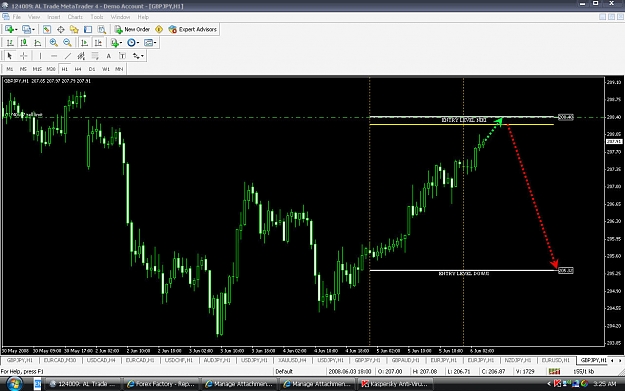625x391 pixels.
Task: Expand the Indicators list dropdown arrow
Action: pyautogui.click(x=121, y=43)
